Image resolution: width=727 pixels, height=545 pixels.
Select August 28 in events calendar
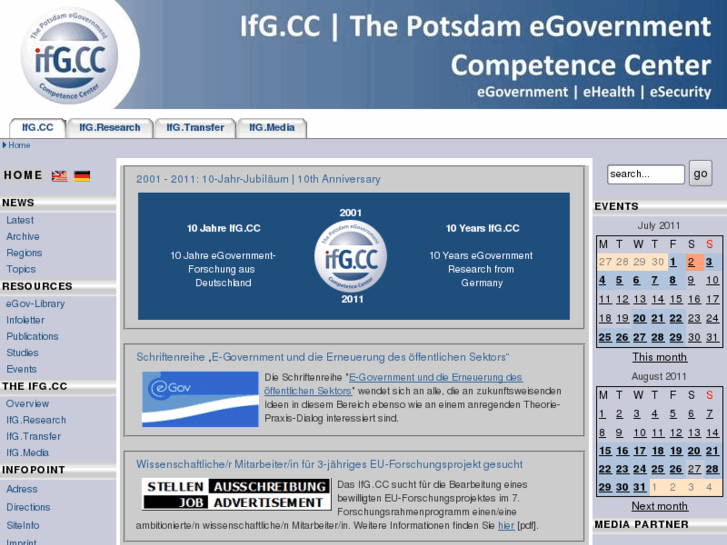pos(712,469)
